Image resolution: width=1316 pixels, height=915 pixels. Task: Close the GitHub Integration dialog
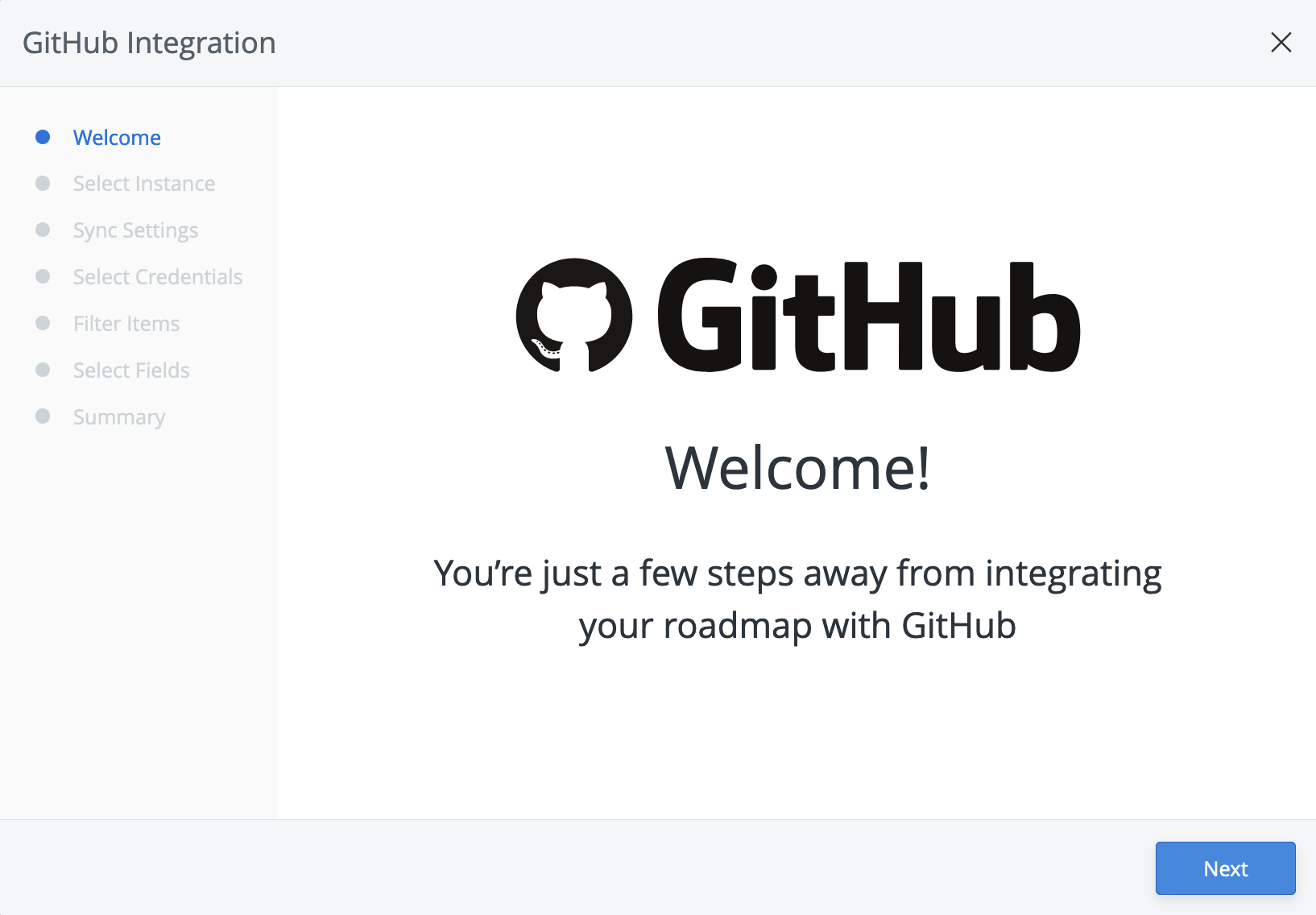click(x=1281, y=43)
